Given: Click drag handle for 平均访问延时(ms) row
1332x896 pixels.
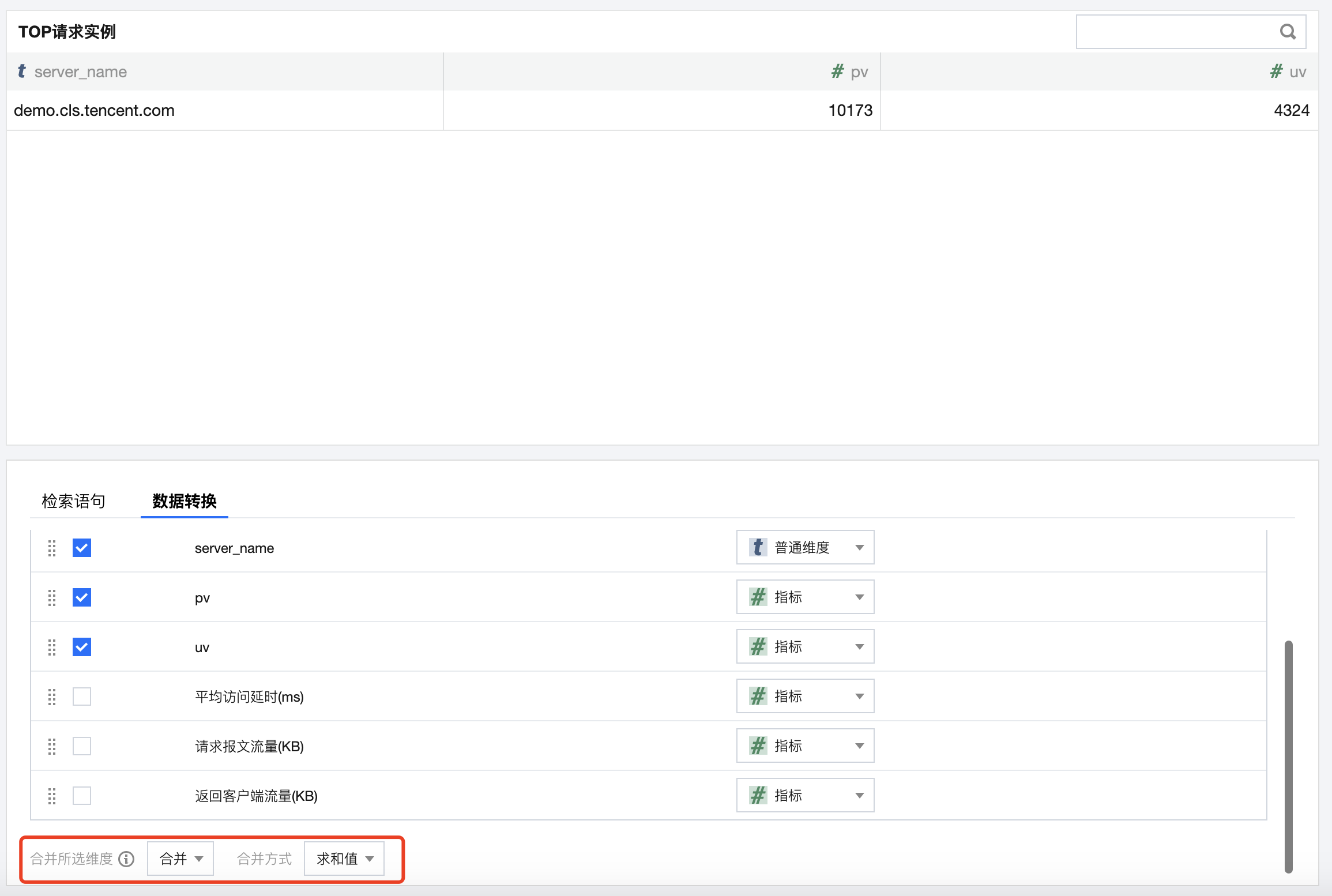Looking at the screenshot, I should [x=52, y=697].
